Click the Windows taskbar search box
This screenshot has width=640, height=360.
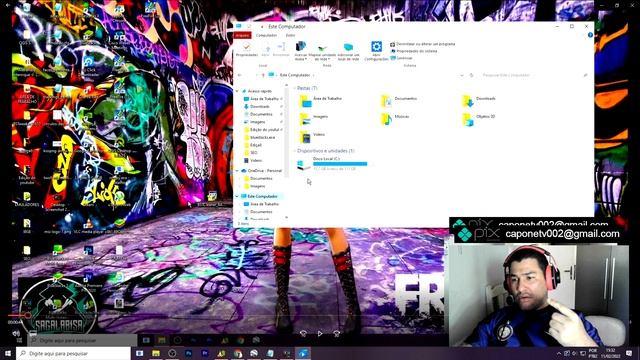(73, 353)
